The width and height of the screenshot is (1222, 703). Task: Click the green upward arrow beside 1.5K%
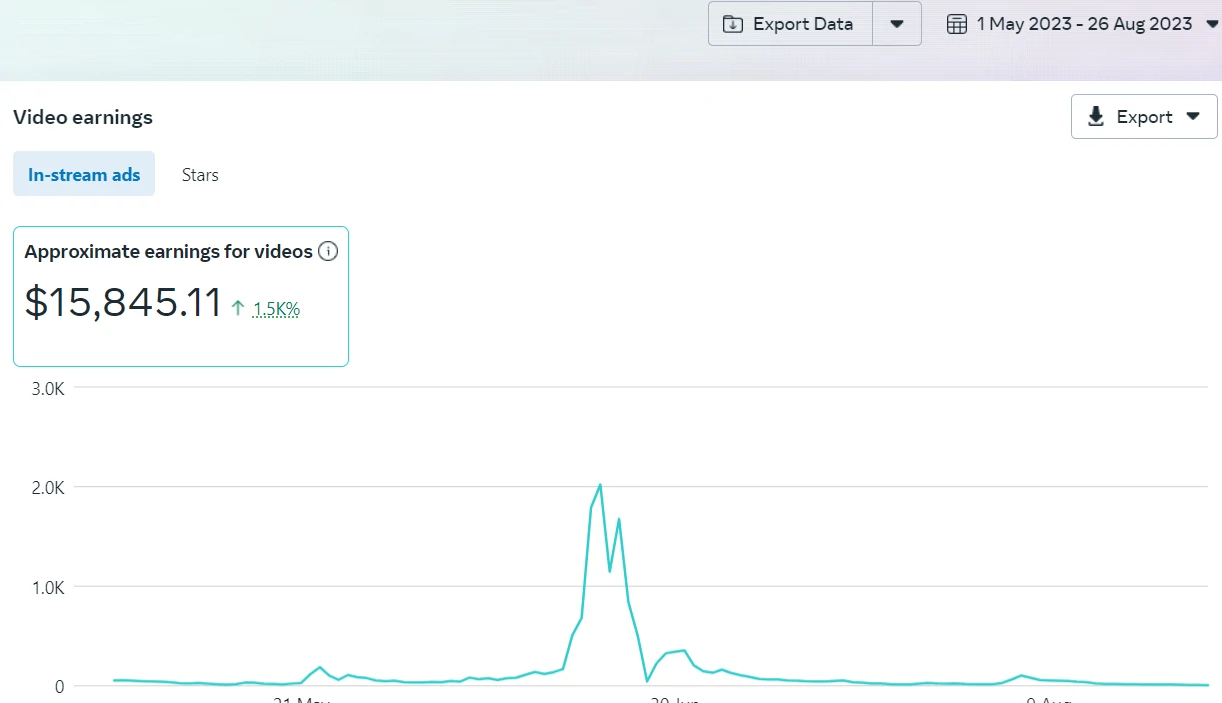237,308
